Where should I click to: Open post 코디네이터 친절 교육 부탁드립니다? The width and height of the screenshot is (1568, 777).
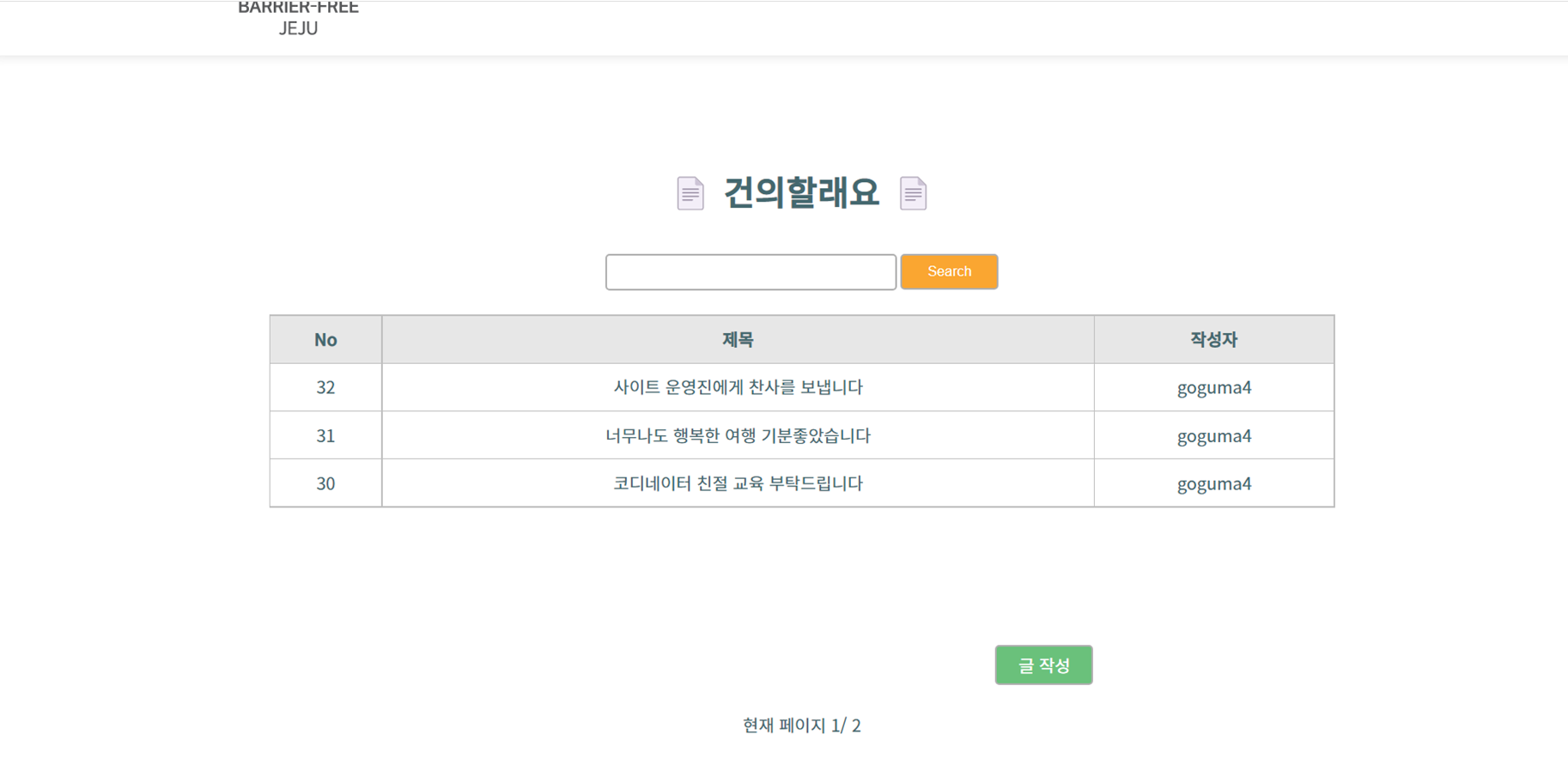click(737, 483)
